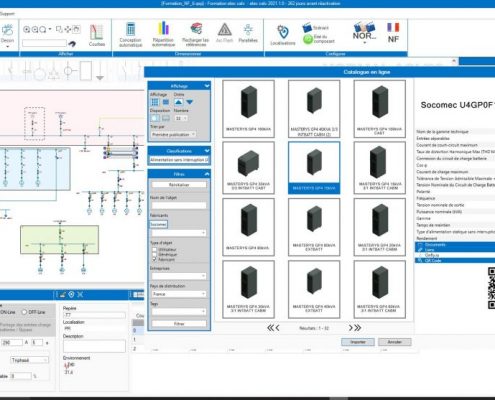This screenshot has height=400, width=495.
Task: Click the Importer button
Action: (358, 342)
